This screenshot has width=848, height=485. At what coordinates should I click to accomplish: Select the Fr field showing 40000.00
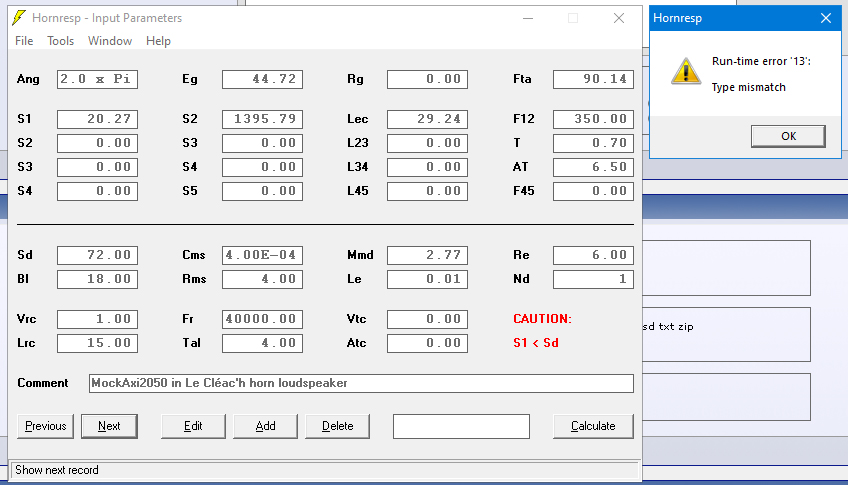[x=262, y=319]
